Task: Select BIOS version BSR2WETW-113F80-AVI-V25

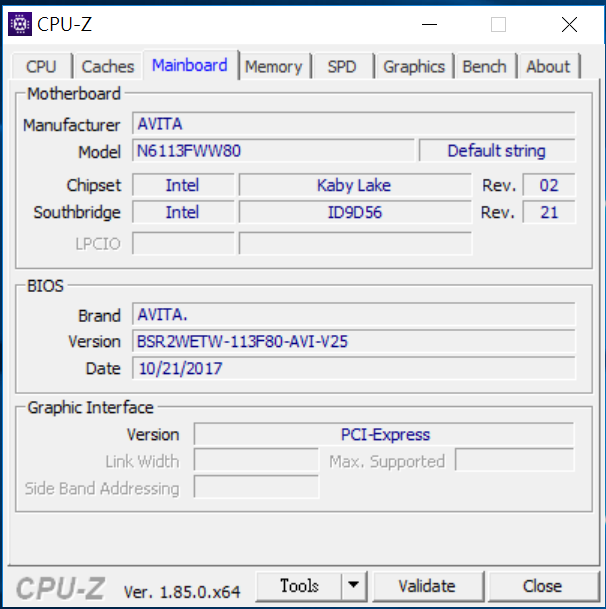Action: tap(354, 341)
